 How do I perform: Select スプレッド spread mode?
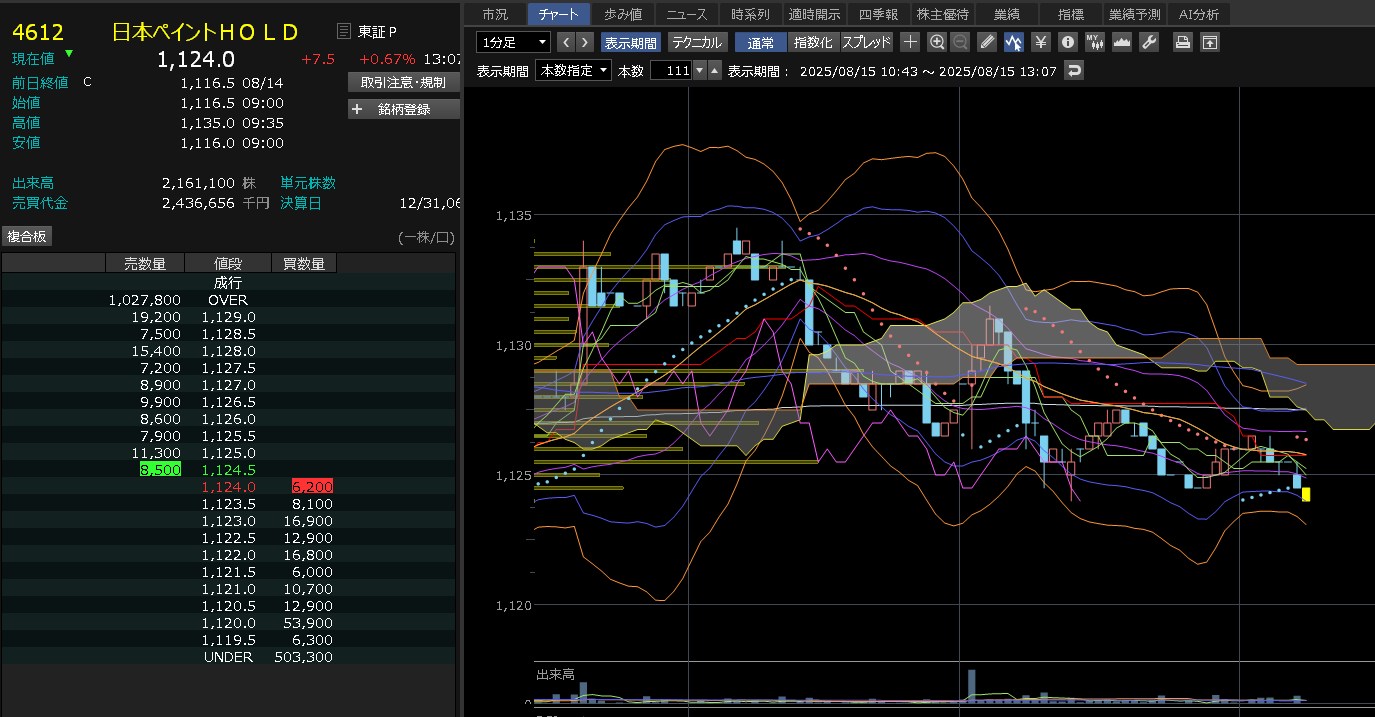pos(867,42)
